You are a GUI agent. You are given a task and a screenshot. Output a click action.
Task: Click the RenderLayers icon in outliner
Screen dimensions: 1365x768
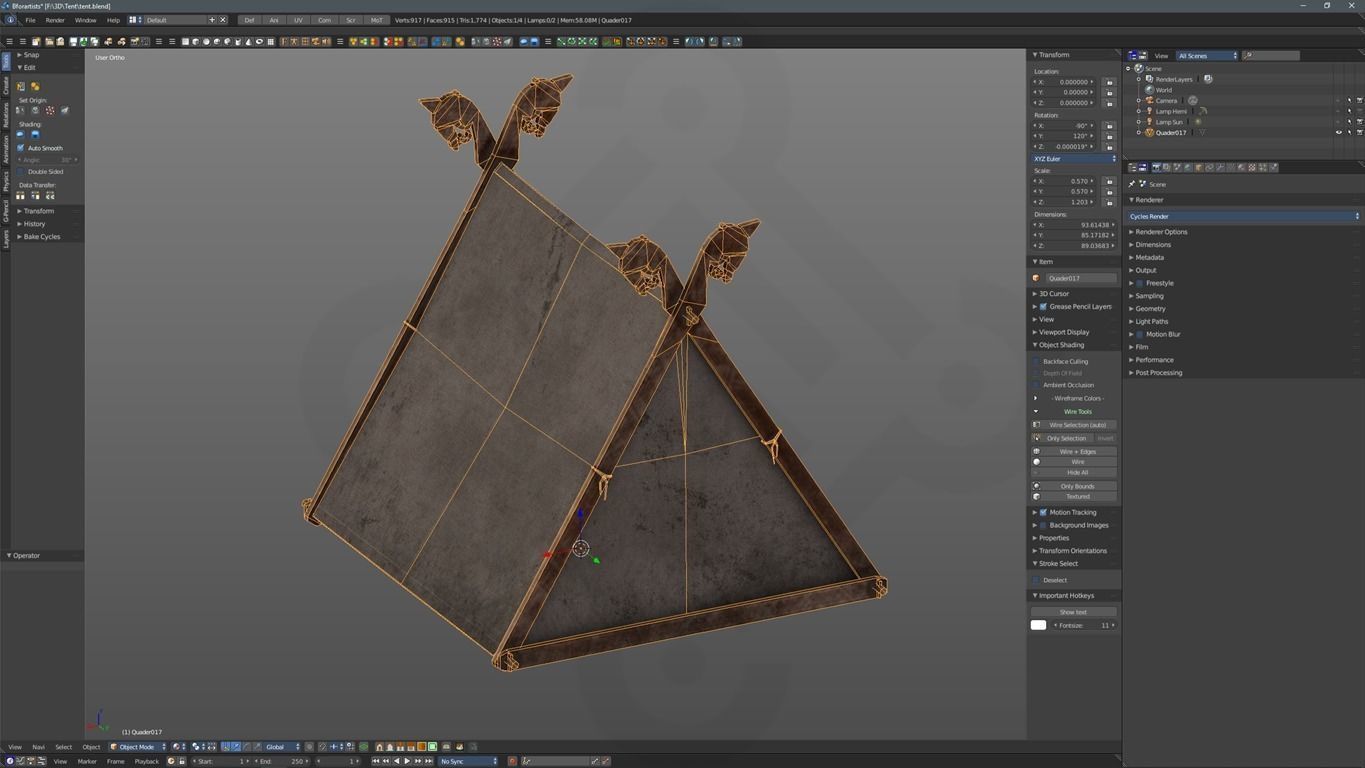(1149, 79)
